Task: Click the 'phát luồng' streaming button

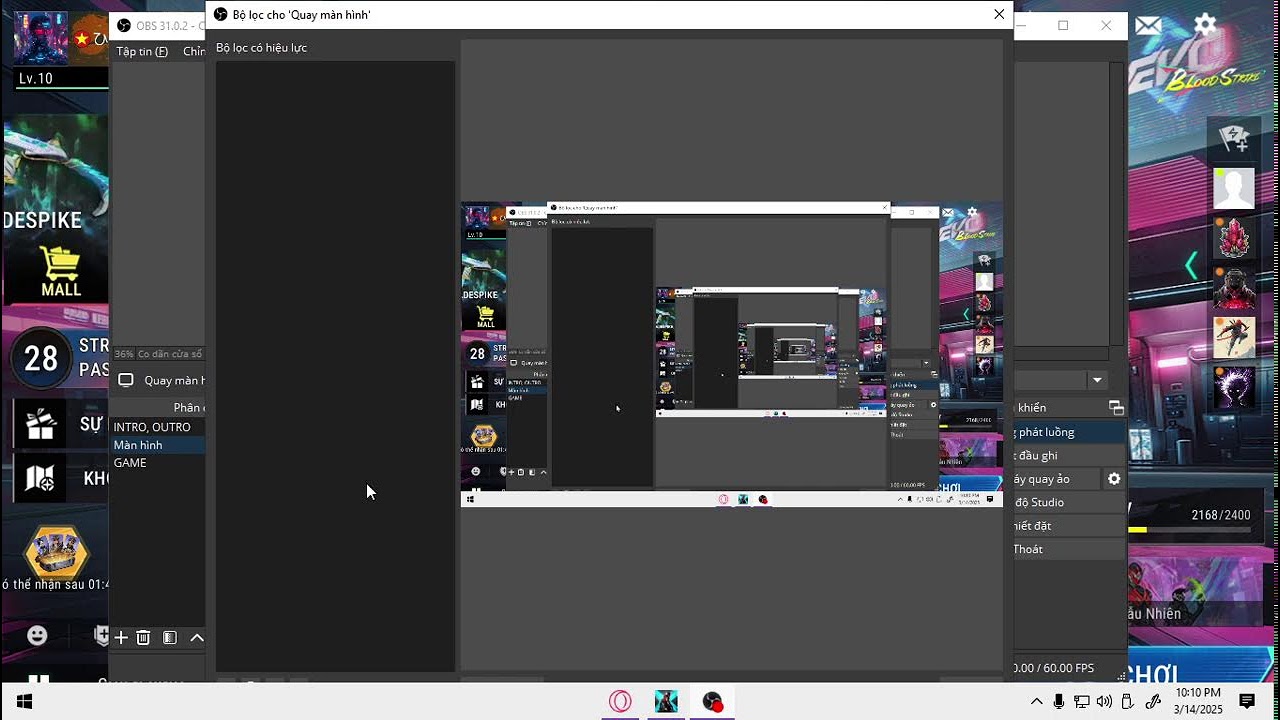Action: coord(1070,432)
